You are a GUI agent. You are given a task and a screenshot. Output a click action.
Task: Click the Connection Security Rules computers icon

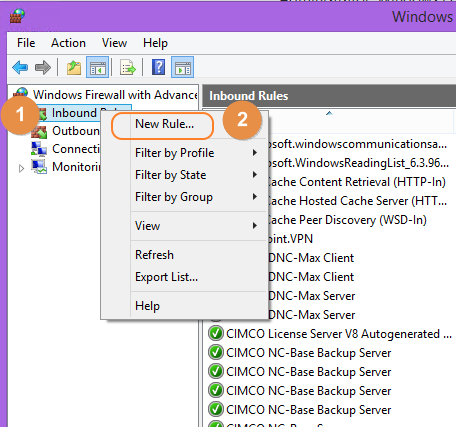pos(39,149)
